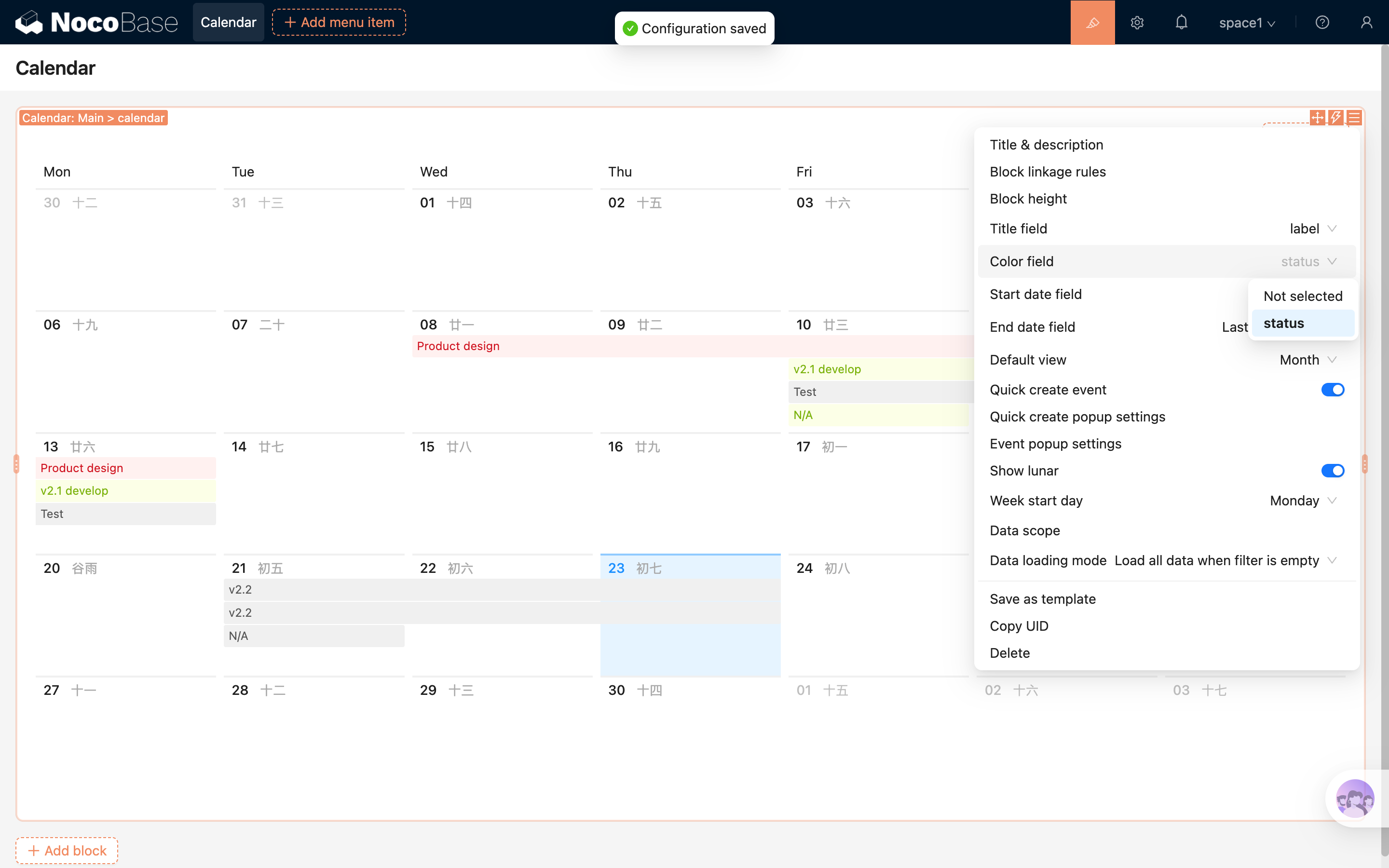Open the AI assistant avatar

click(x=1355, y=798)
